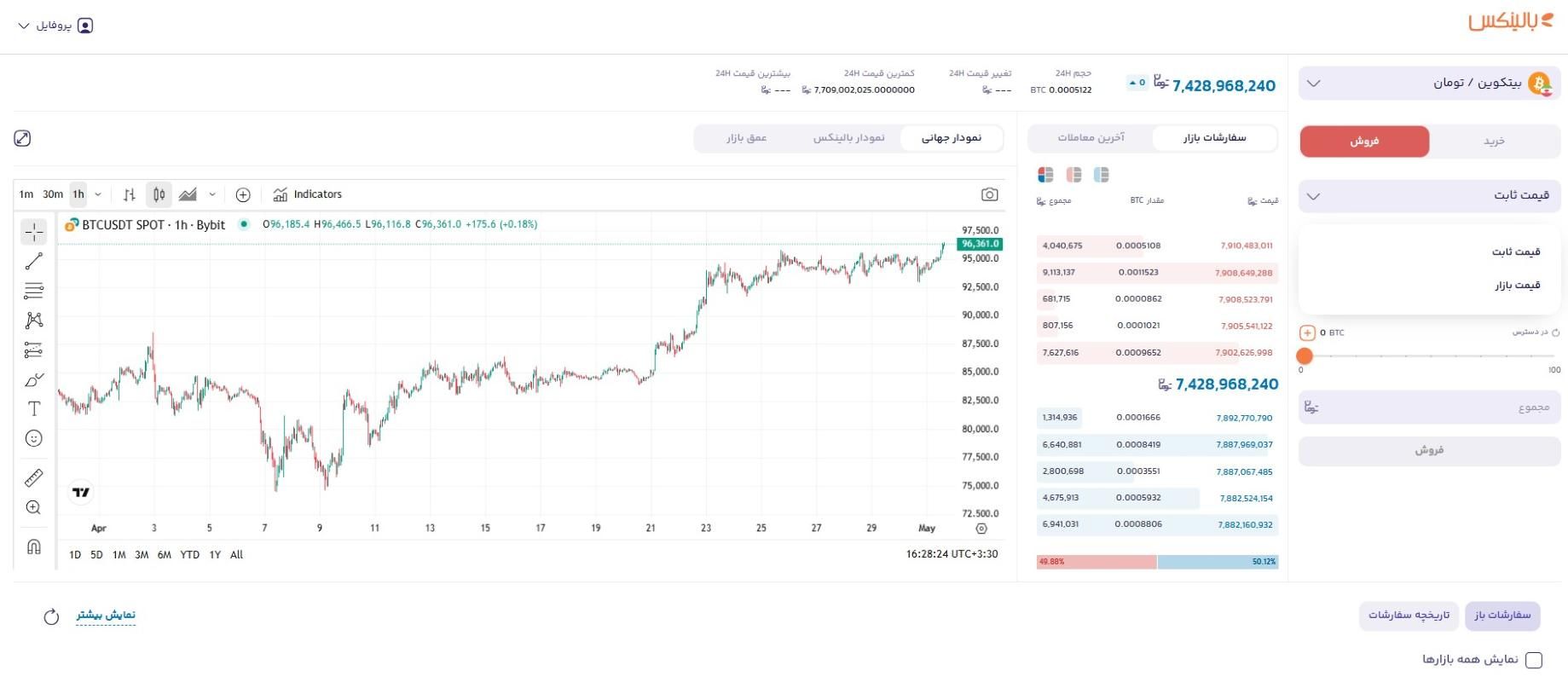Image resolution: width=1568 pixels, height=682 pixels.
Task: Choose قیمت بازار from order type list
Action: pyautogui.click(x=1517, y=285)
